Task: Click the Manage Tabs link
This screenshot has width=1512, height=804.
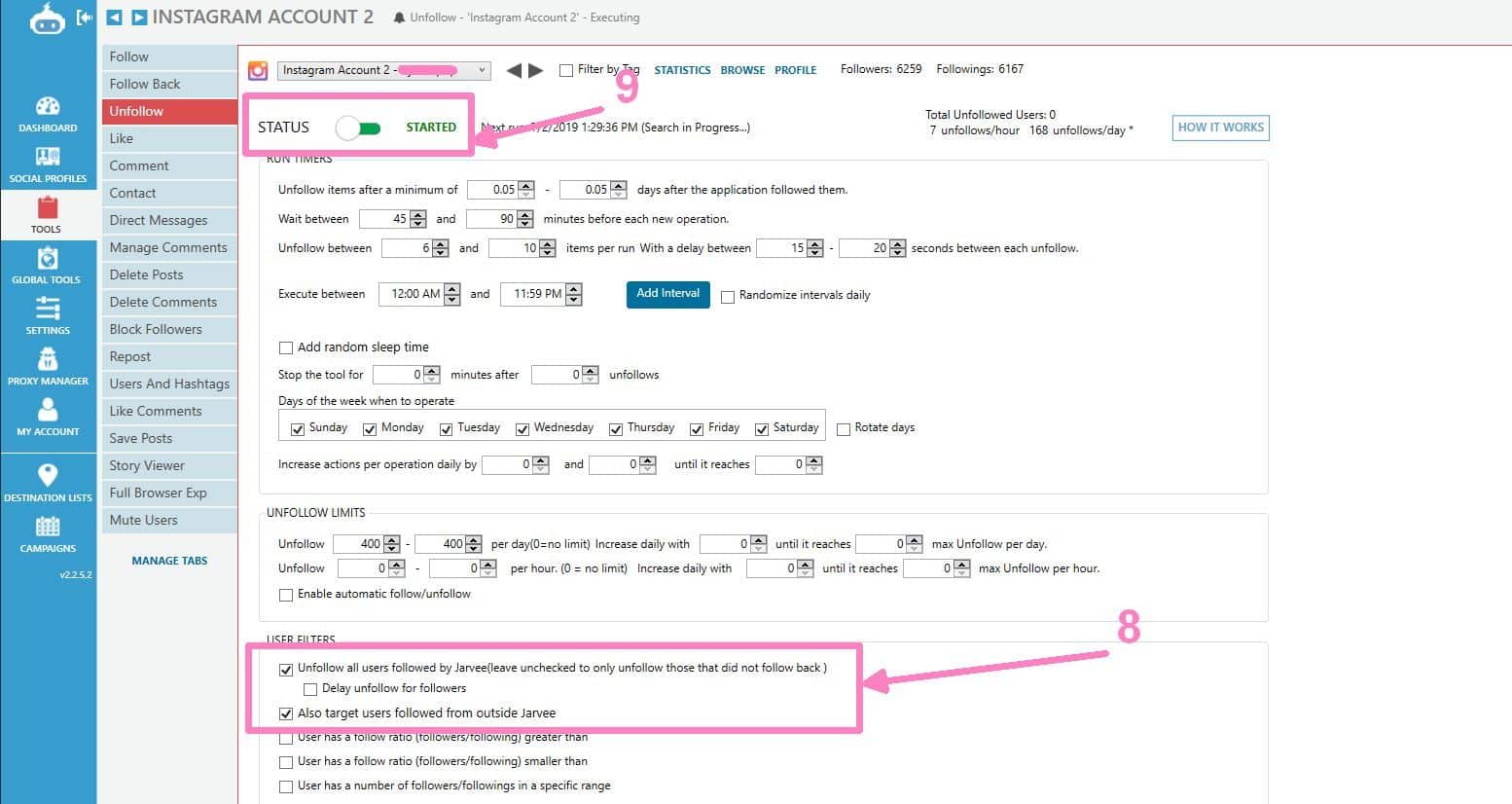Action: click(x=169, y=561)
